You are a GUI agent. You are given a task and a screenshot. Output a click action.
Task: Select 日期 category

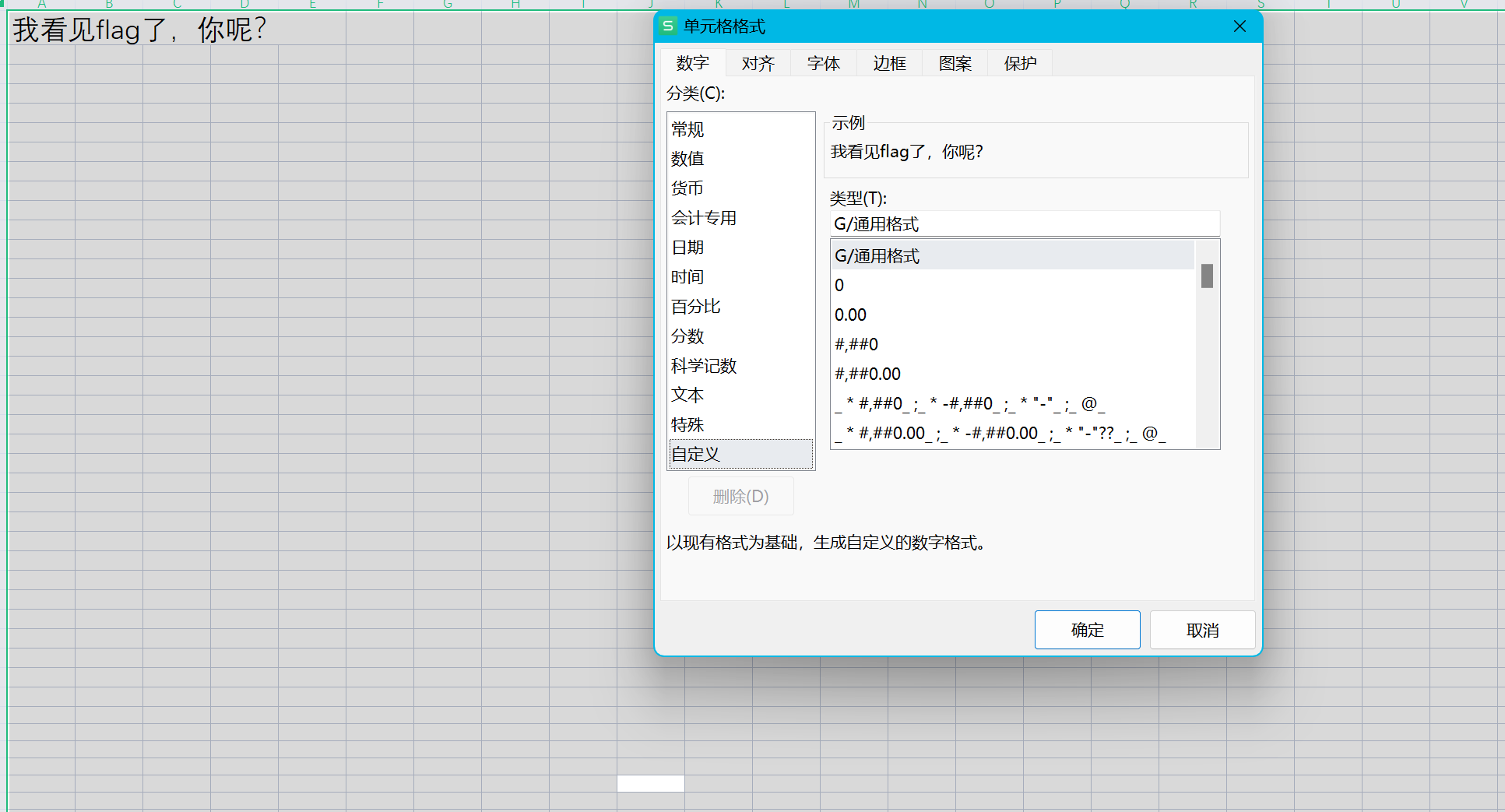click(x=740, y=248)
